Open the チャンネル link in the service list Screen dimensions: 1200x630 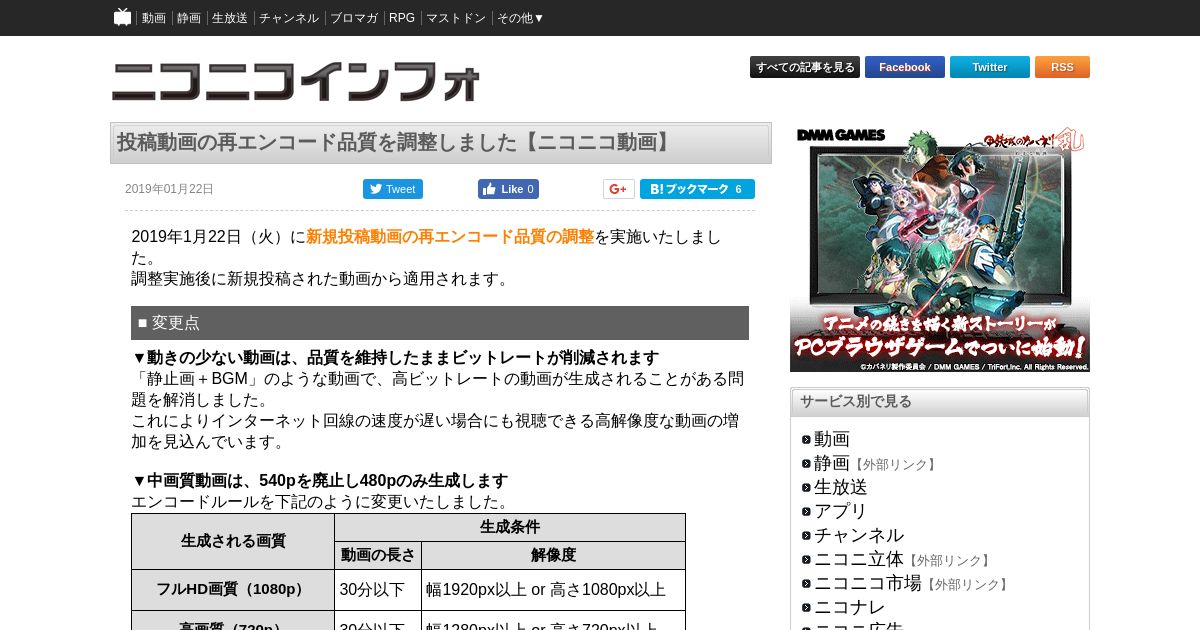(x=859, y=535)
